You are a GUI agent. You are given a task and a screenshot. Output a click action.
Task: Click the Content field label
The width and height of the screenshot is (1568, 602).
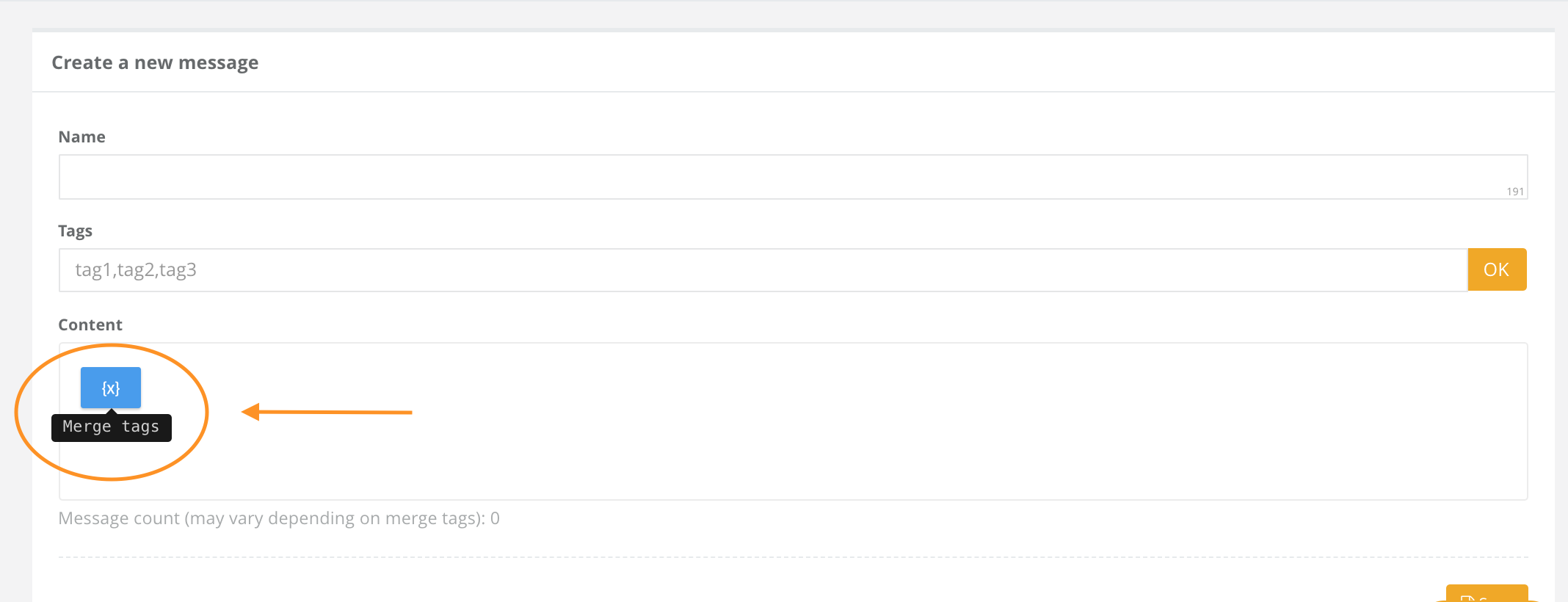[90, 324]
